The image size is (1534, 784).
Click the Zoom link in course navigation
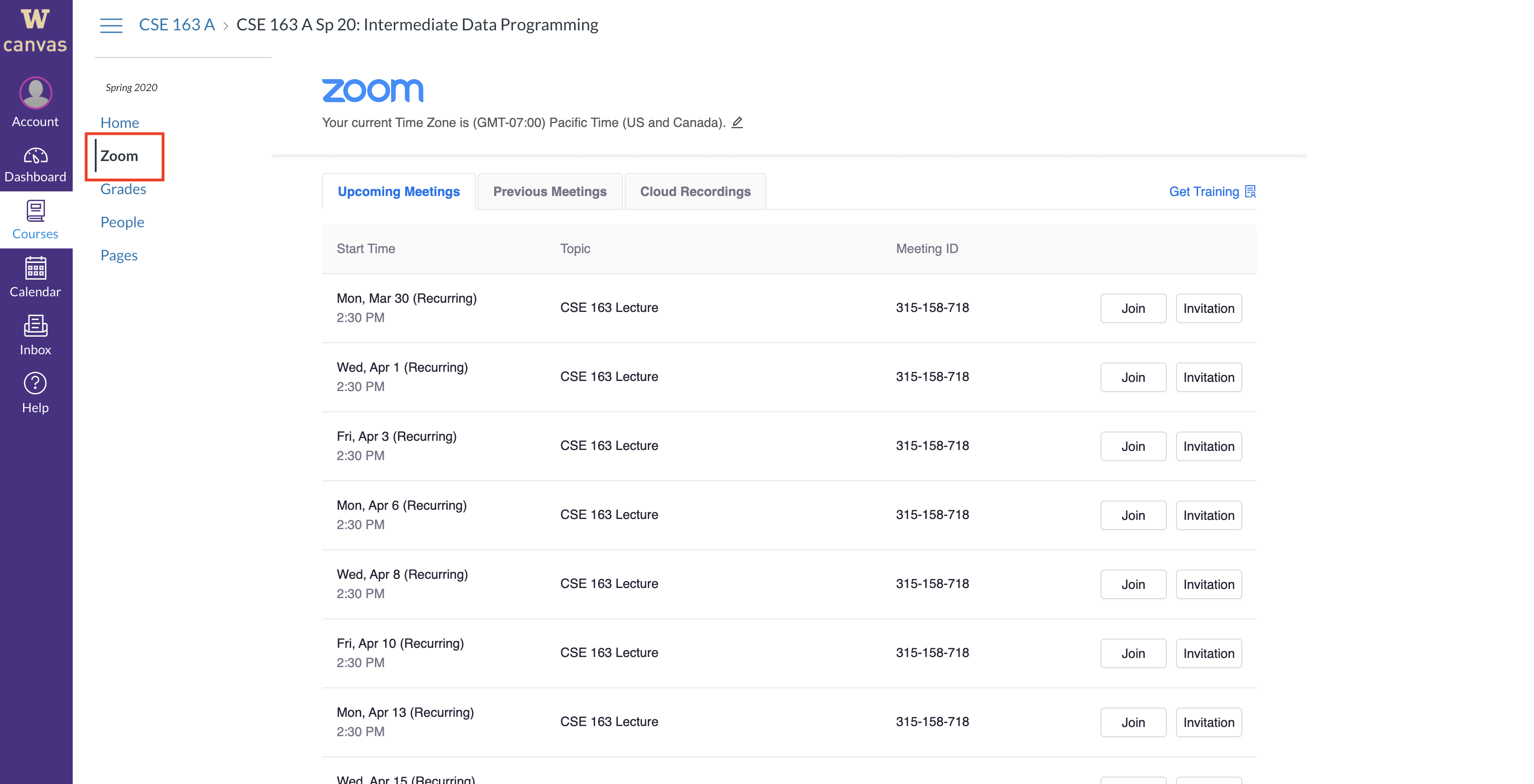click(x=120, y=156)
